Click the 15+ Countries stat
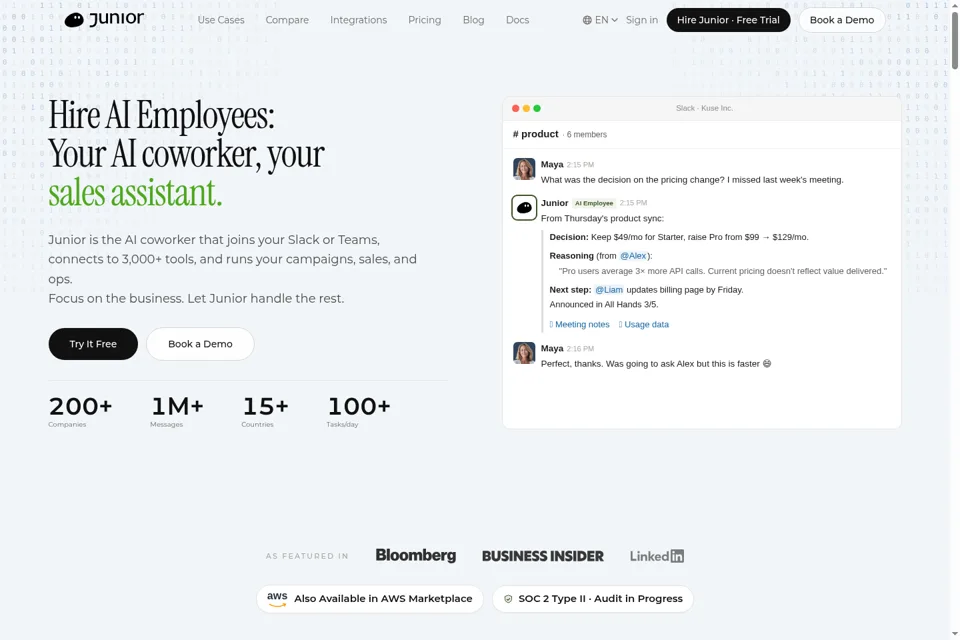960x640 pixels. click(x=265, y=412)
